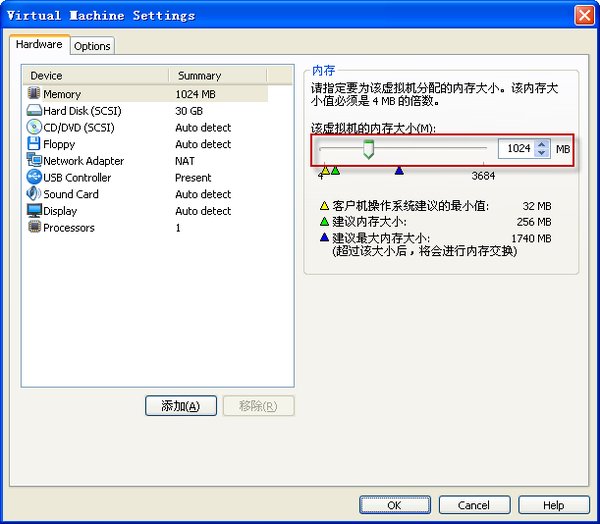Image resolution: width=600 pixels, height=524 pixels.
Task: Click the 30 GB summary value
Action: [x=189, y=111]
